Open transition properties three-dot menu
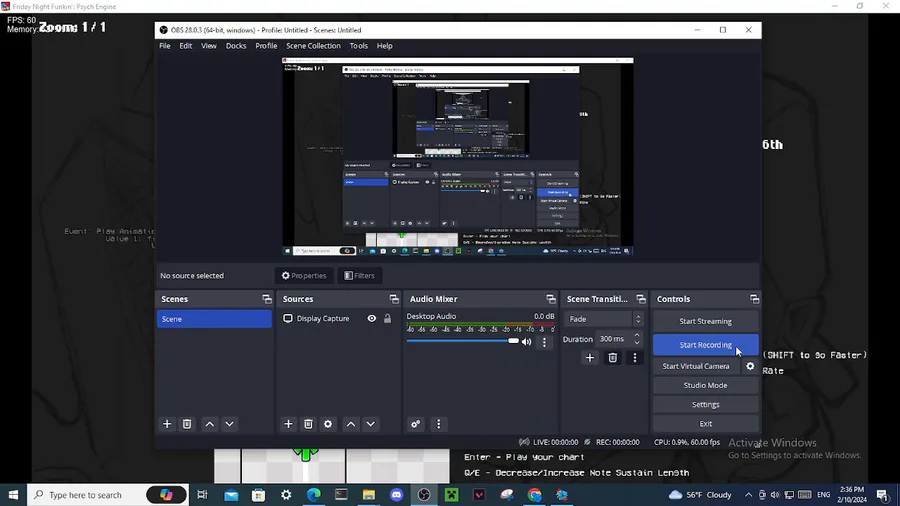 tap(635, 358)
